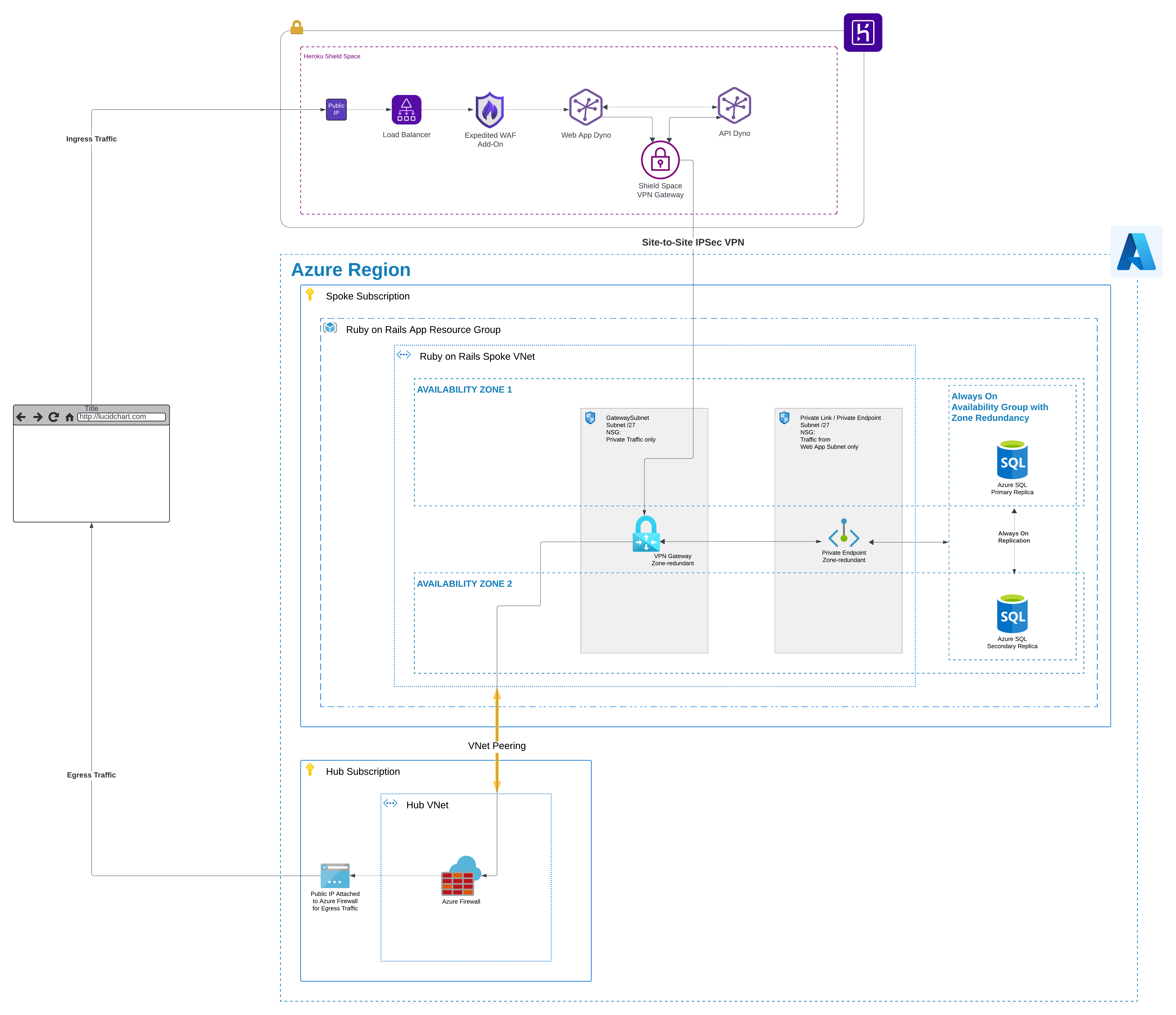This screenshot has height=1015, width=1176.
Task: Click the Resource Group cube icon
Action: tap(330, 328)
